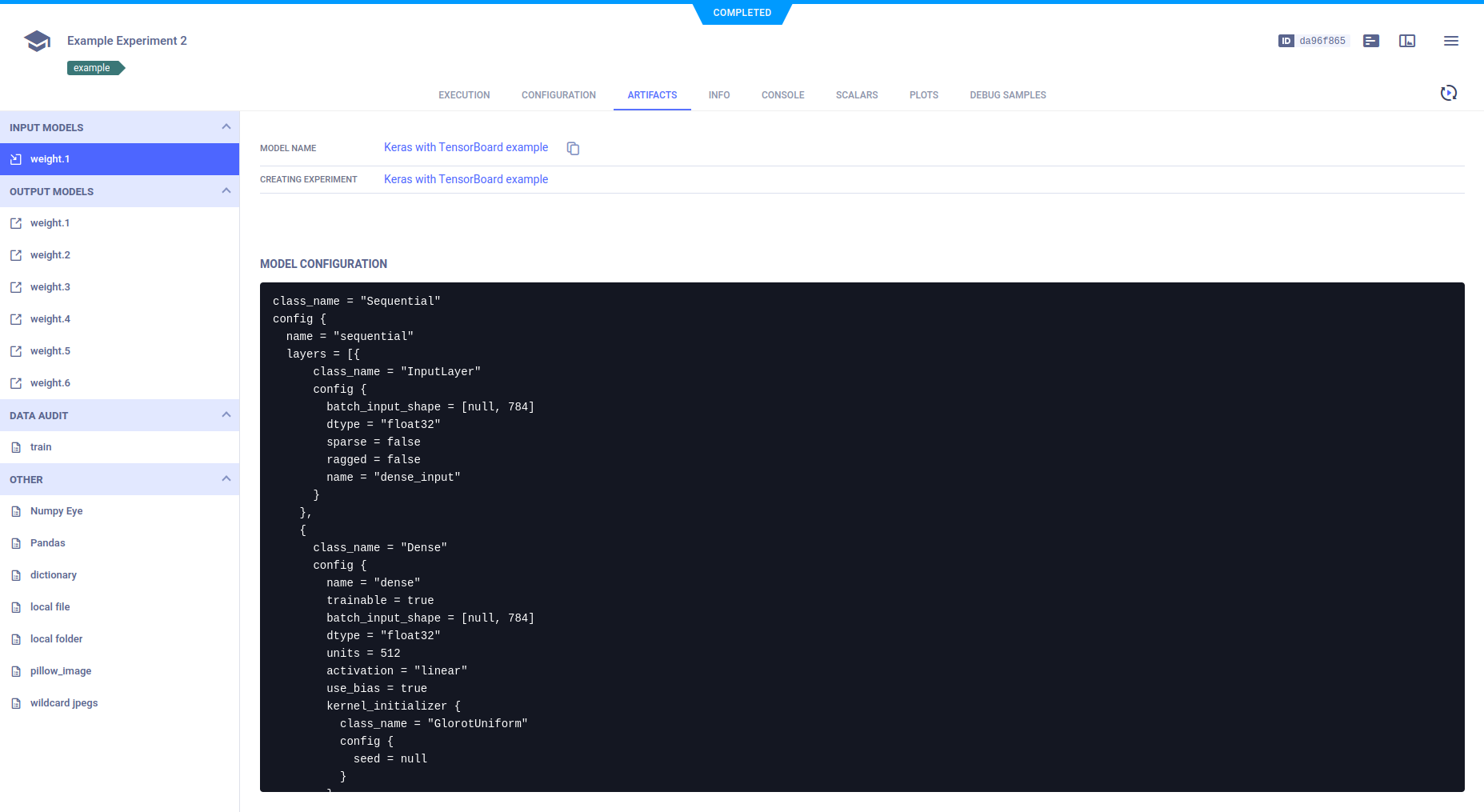Open the experiment hamburger menu
This screenshot has height=812, width=1484.
(x=1451, y=41)
